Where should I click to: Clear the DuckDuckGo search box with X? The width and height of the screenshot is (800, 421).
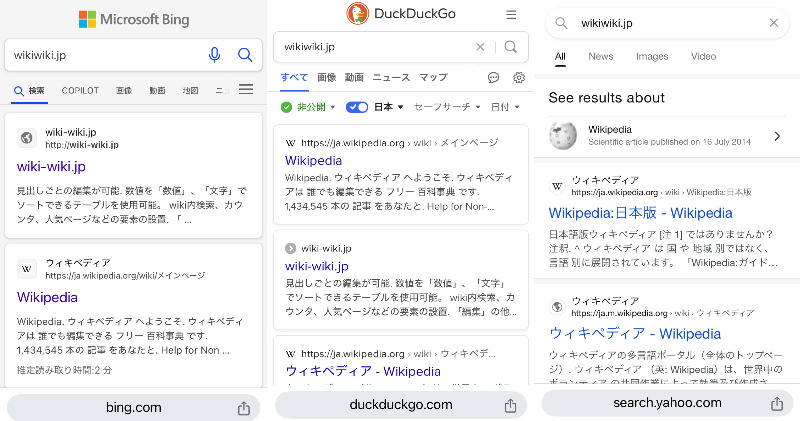(x=480, y=46)
